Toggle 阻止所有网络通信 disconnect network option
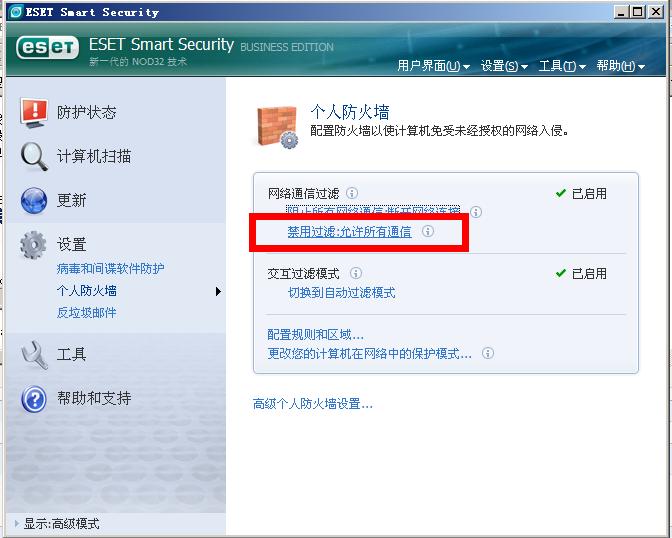The width and height of the screenshot is (672, 538). coord(373,210)
